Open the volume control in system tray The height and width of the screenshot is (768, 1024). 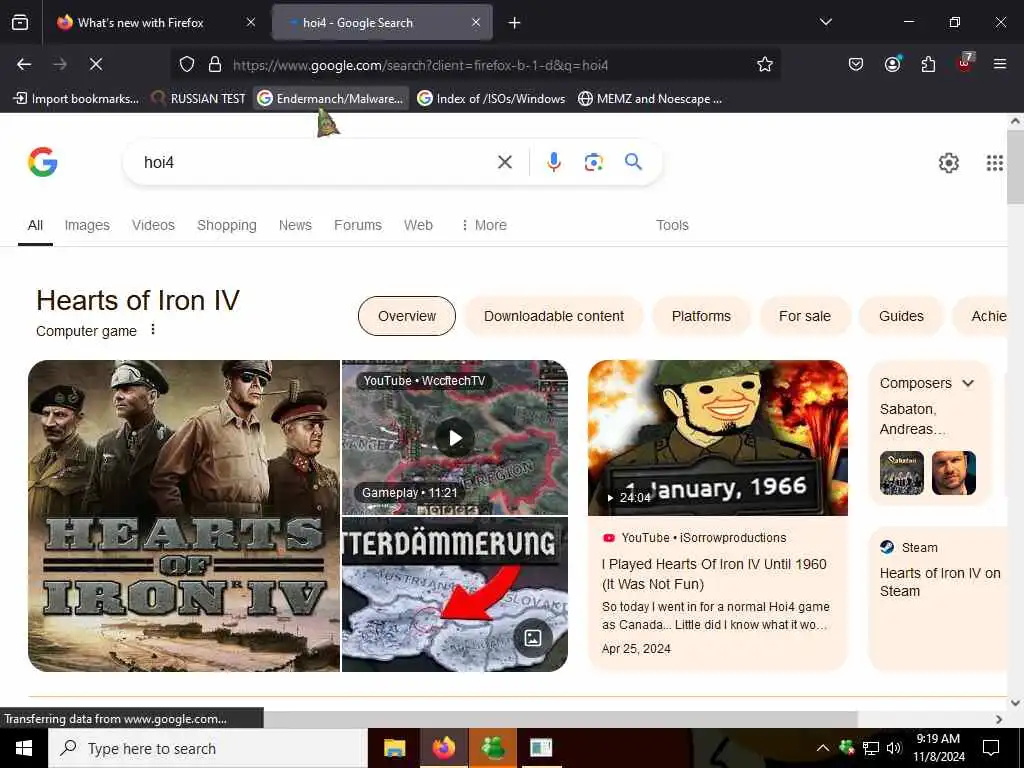pos(894,748)
